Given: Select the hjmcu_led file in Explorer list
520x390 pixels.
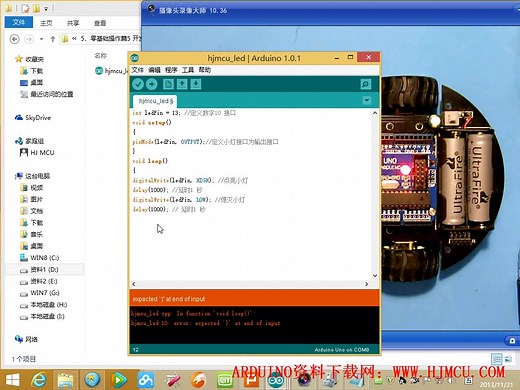Looking at the screenshot, I should [x=112, y=71].
